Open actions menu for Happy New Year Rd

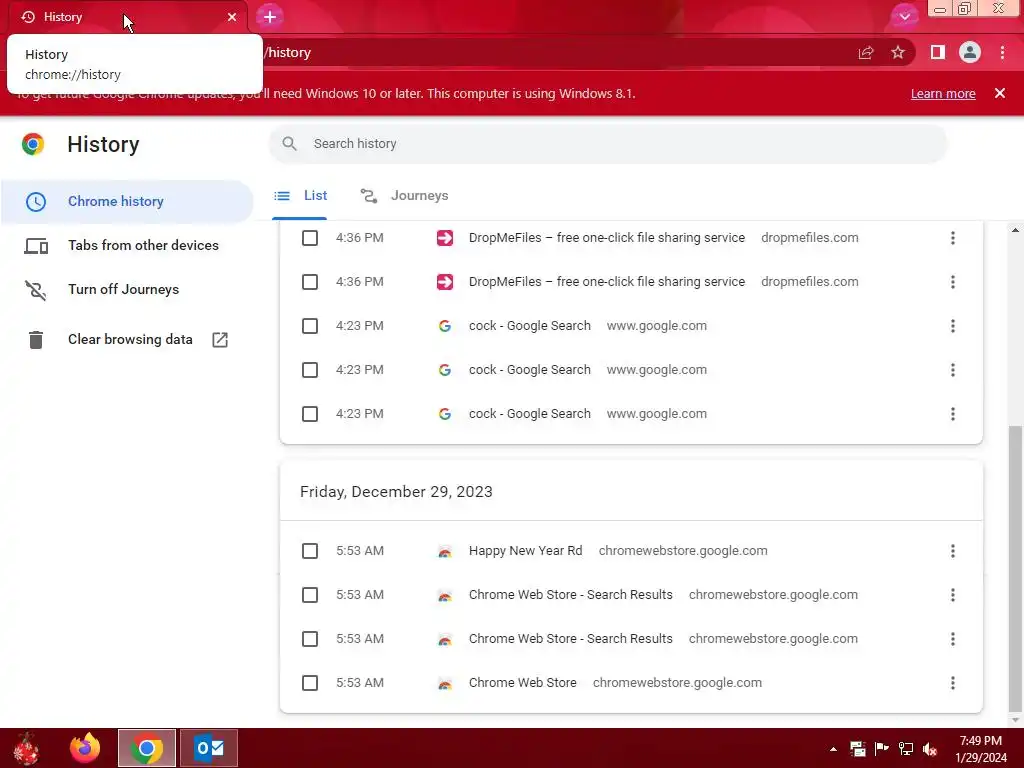(x=953, y=551)
